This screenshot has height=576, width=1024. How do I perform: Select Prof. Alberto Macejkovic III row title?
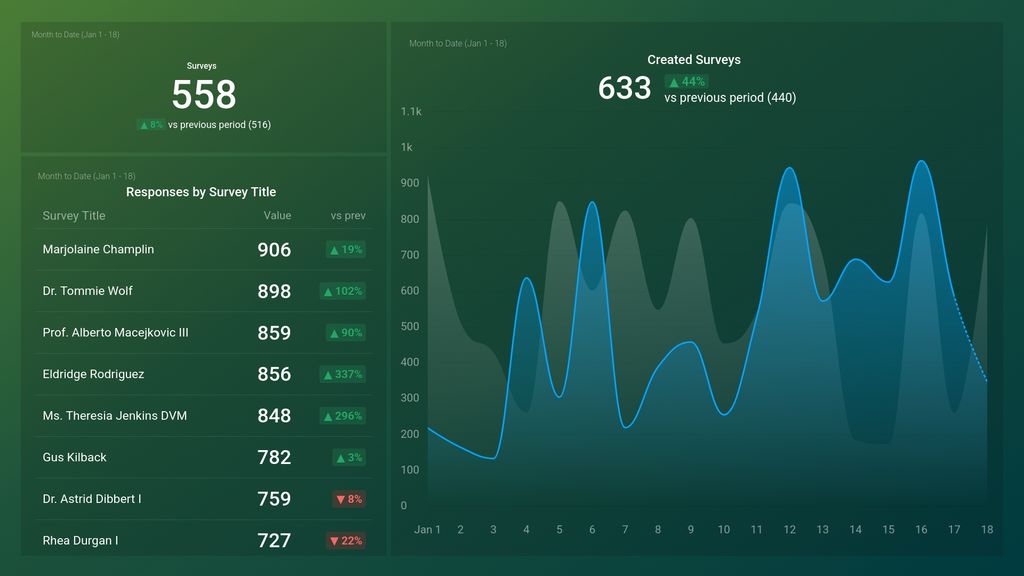coord(116,332)
